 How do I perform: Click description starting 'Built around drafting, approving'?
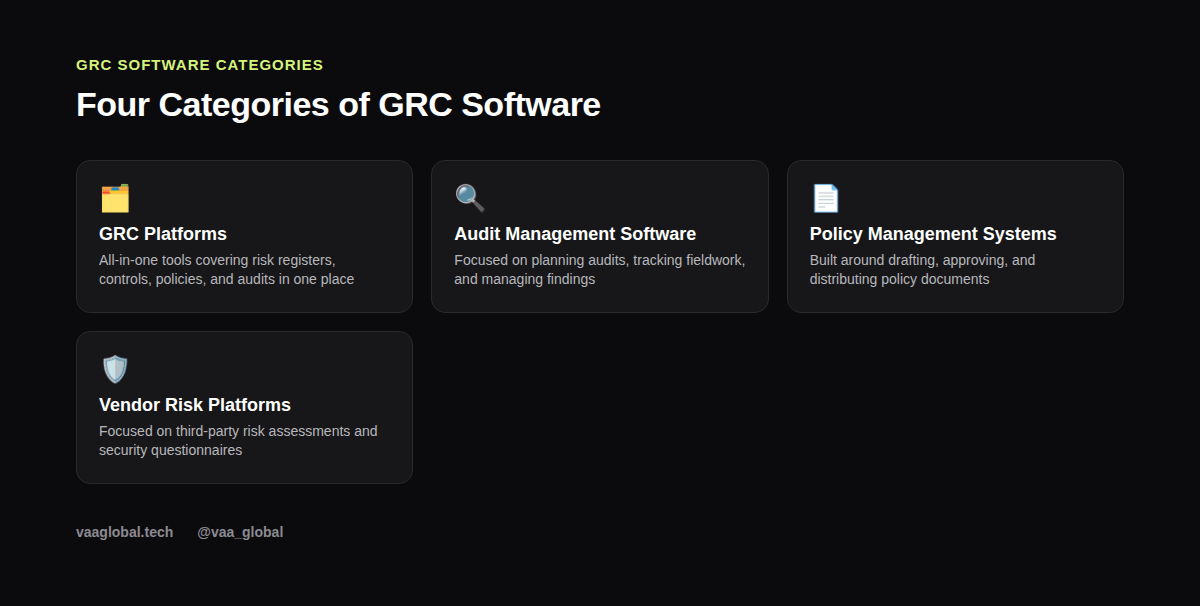(922, 270)
